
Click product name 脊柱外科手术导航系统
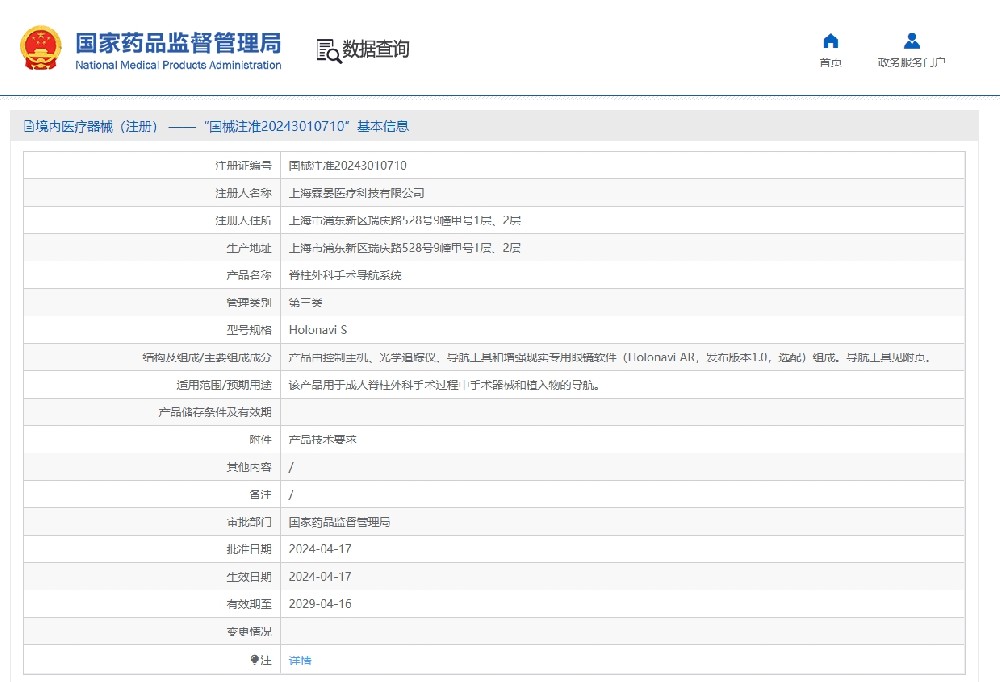pos(345,274)
